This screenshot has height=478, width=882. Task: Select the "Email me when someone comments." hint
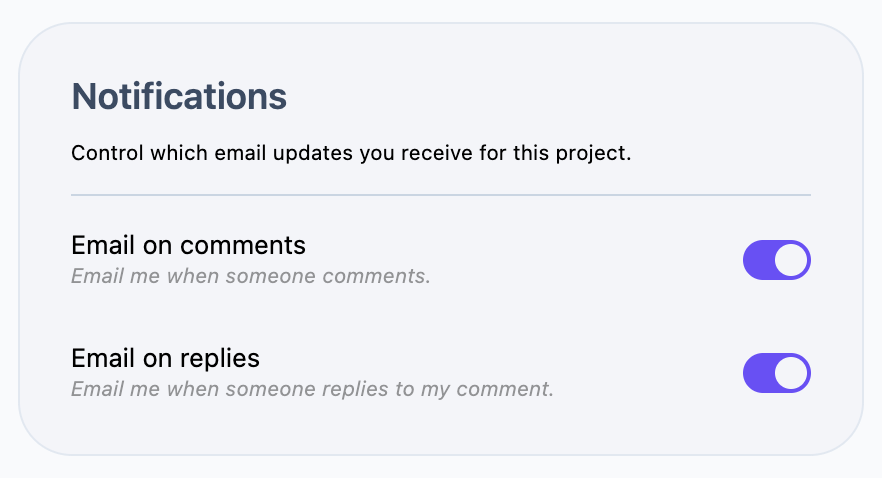click(250, 275)
